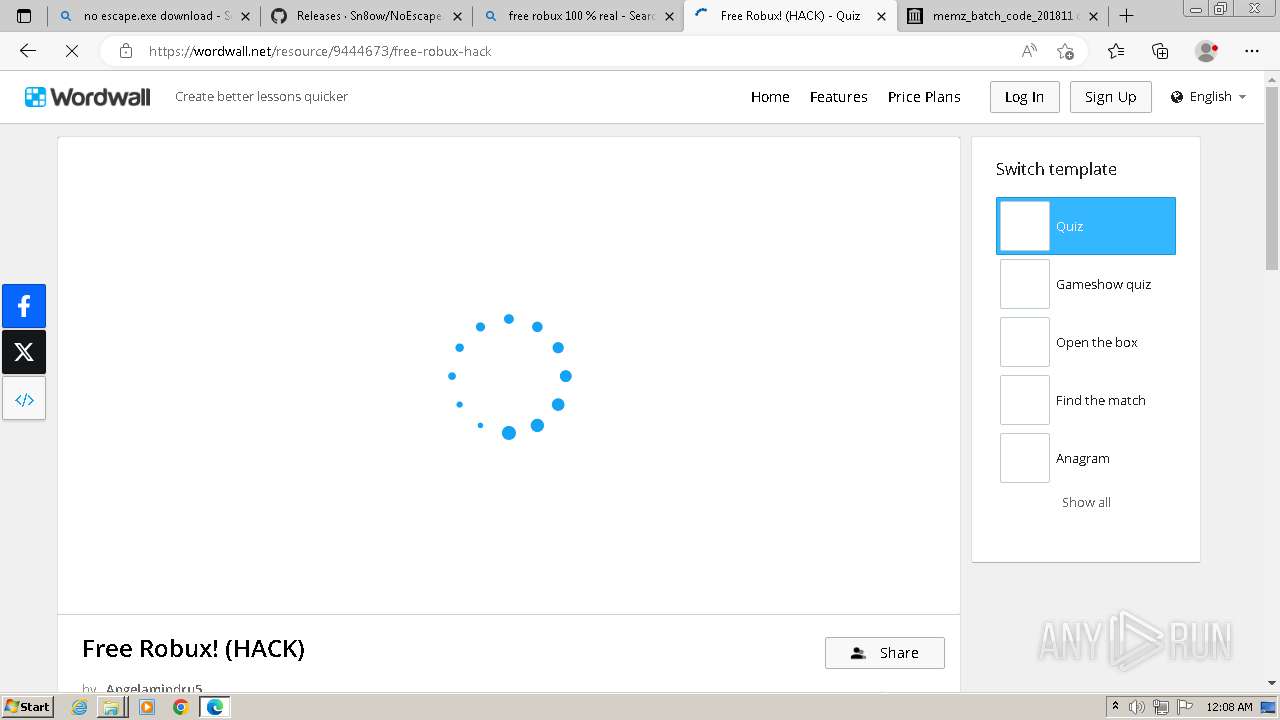Screen dimensions: 1280x720
Task: Show hidden system tray icons
Action: 1115,707
